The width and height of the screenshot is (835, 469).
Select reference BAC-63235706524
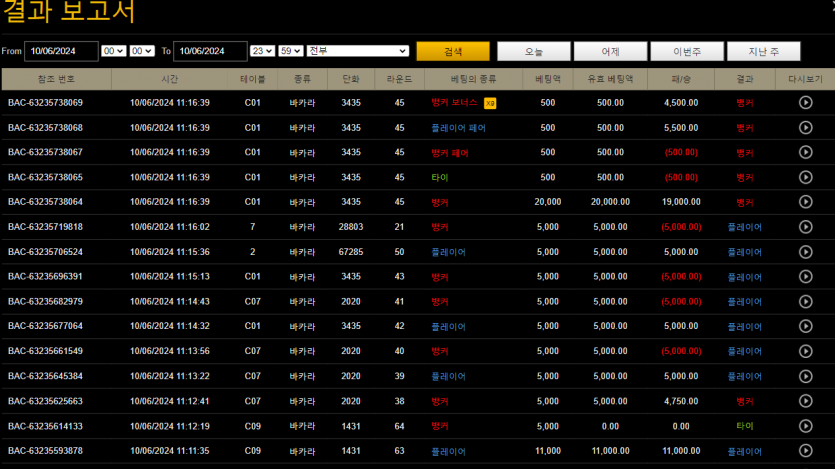pyautogui.click(x=45, y=252)
